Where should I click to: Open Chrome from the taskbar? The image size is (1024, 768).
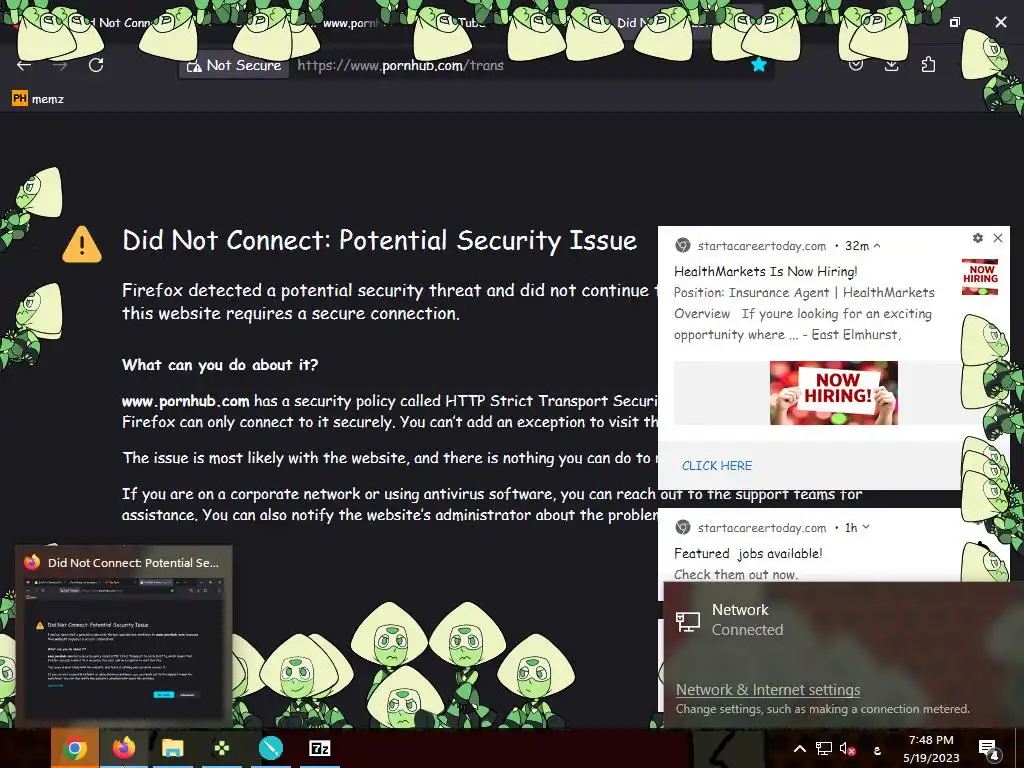[x=74, y=748]
